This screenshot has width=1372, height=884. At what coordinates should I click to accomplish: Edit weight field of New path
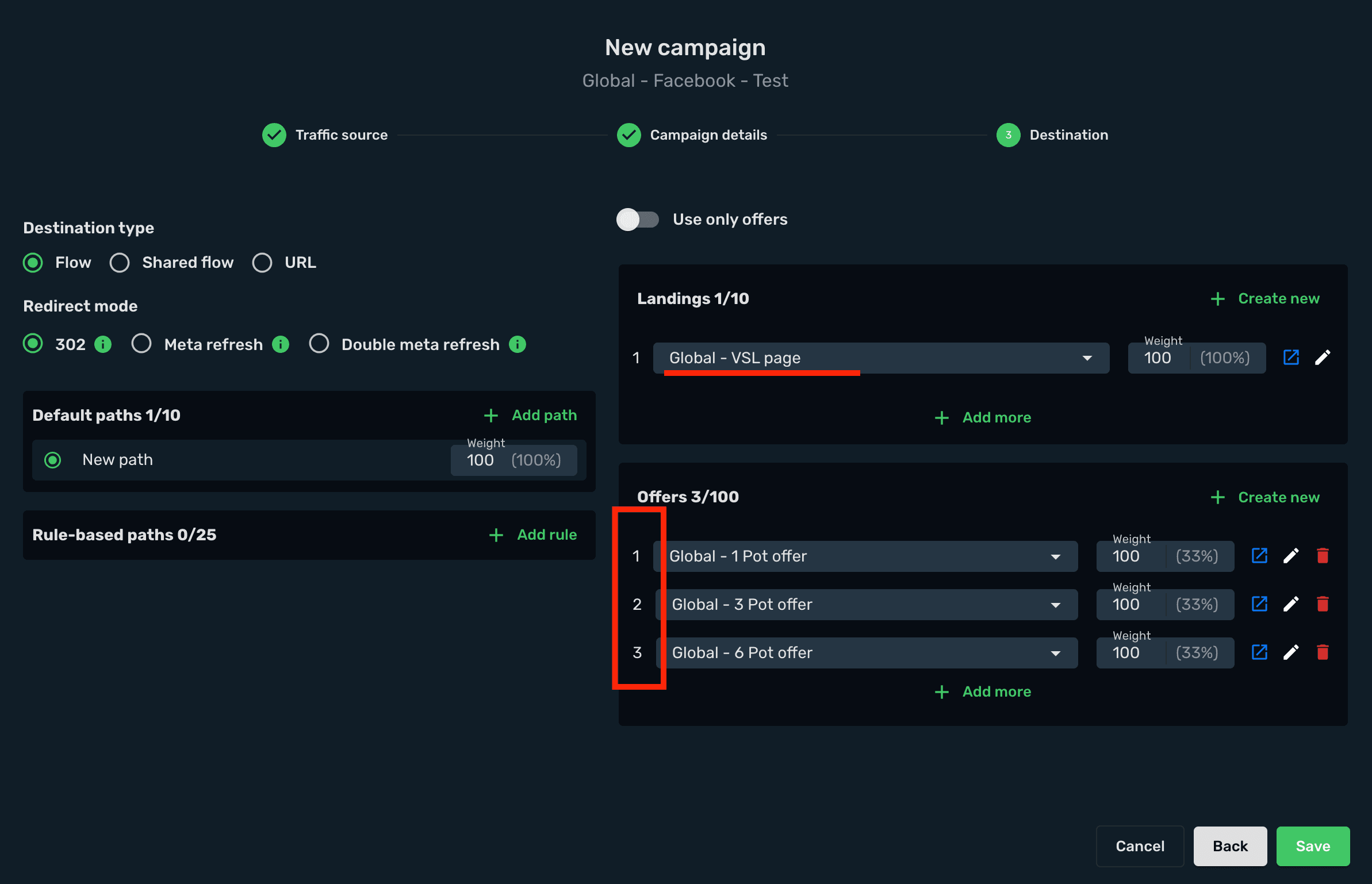click(x=513, y=460)
